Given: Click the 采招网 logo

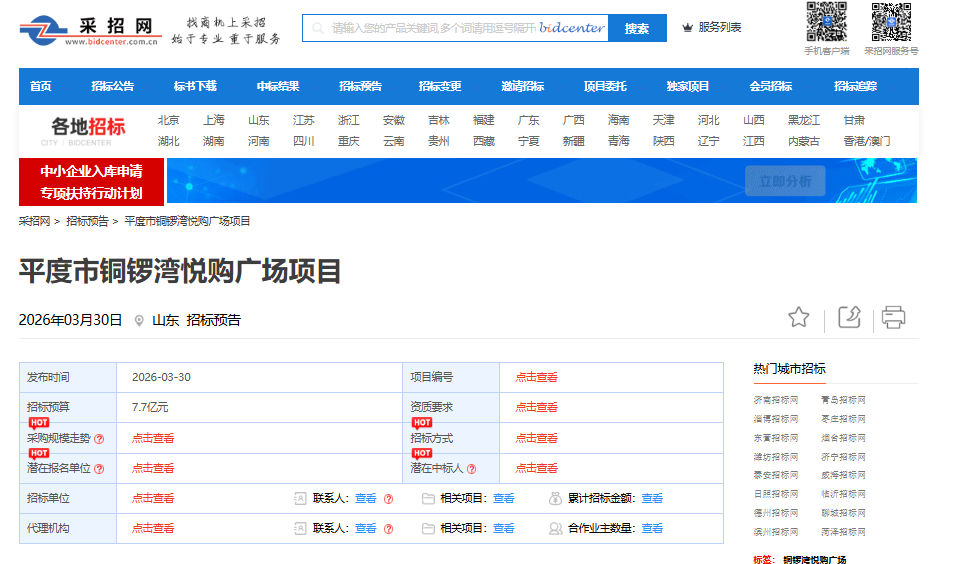Looking at the screenshot, I should pyautogui.click(x=90, y=30).
